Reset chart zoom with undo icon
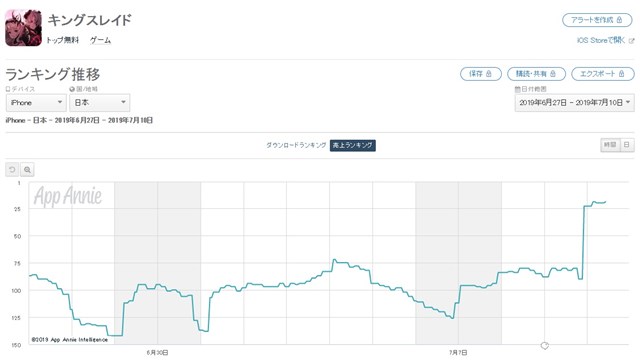This screenshot has height=360, width=640. tap(12, 169)
